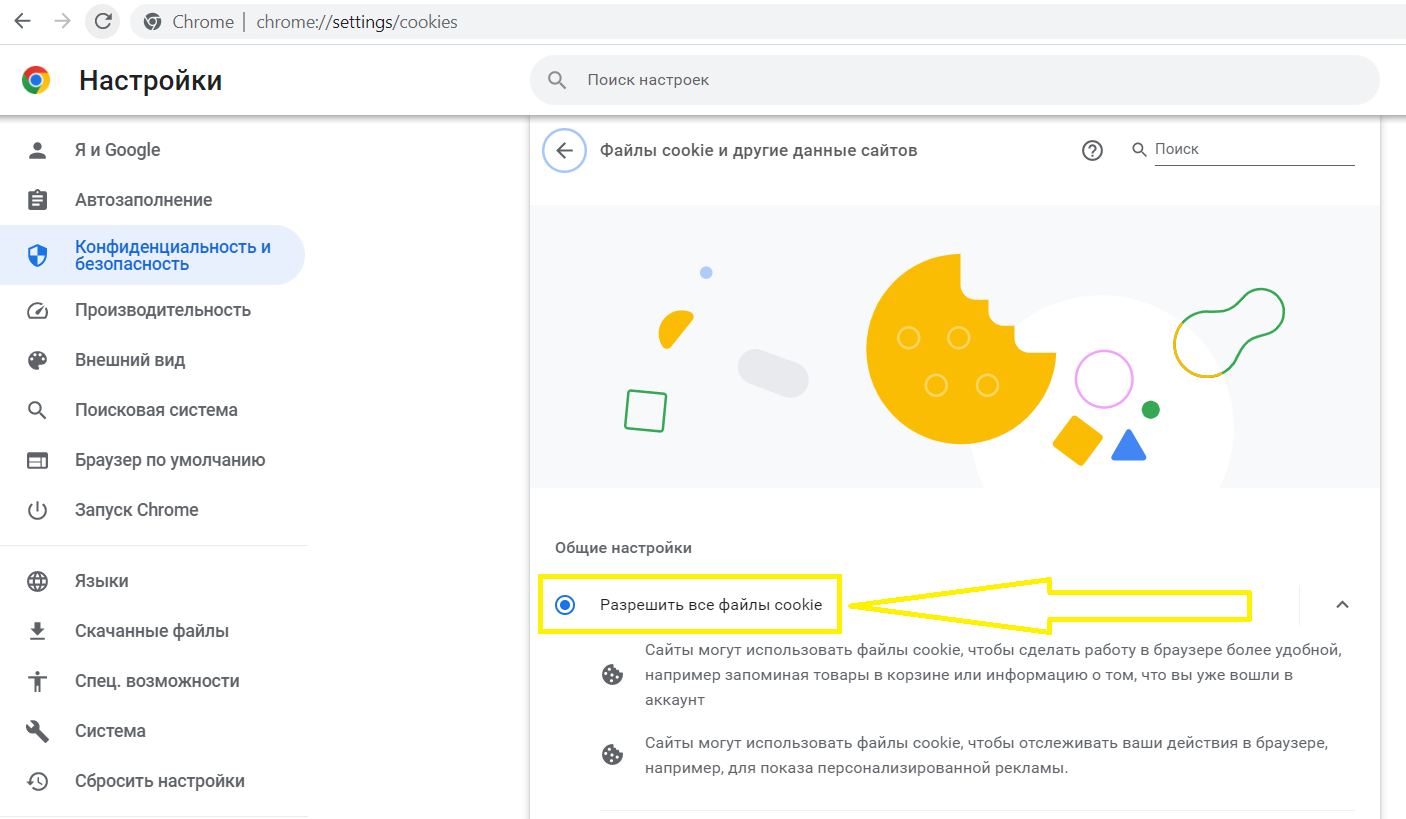Focus the Поиск настроек search field
Viewport: 1406px width, 819px height.
955,80
